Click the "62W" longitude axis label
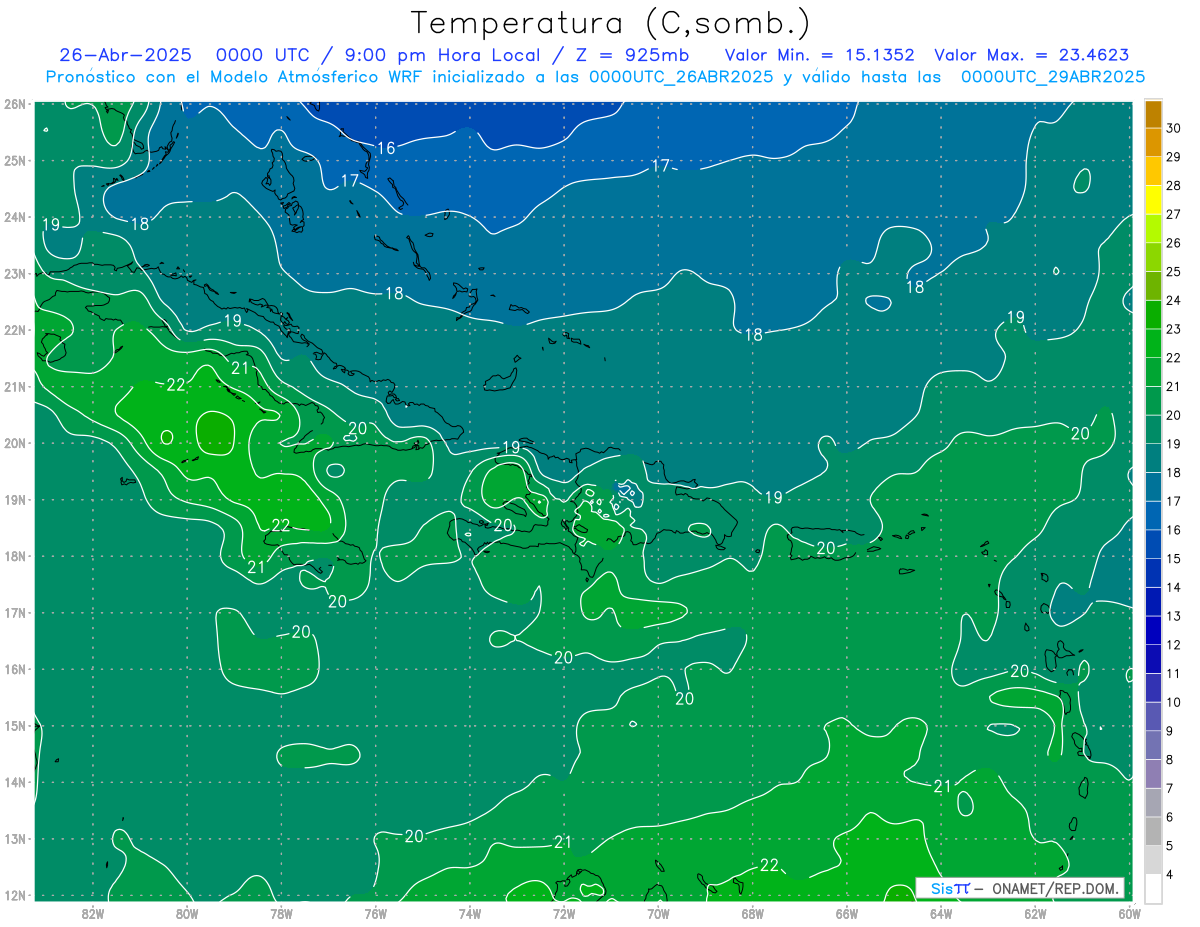The width and height of the screenshot is (1200, 927). pyautogui.click(x=1035, y=912)
